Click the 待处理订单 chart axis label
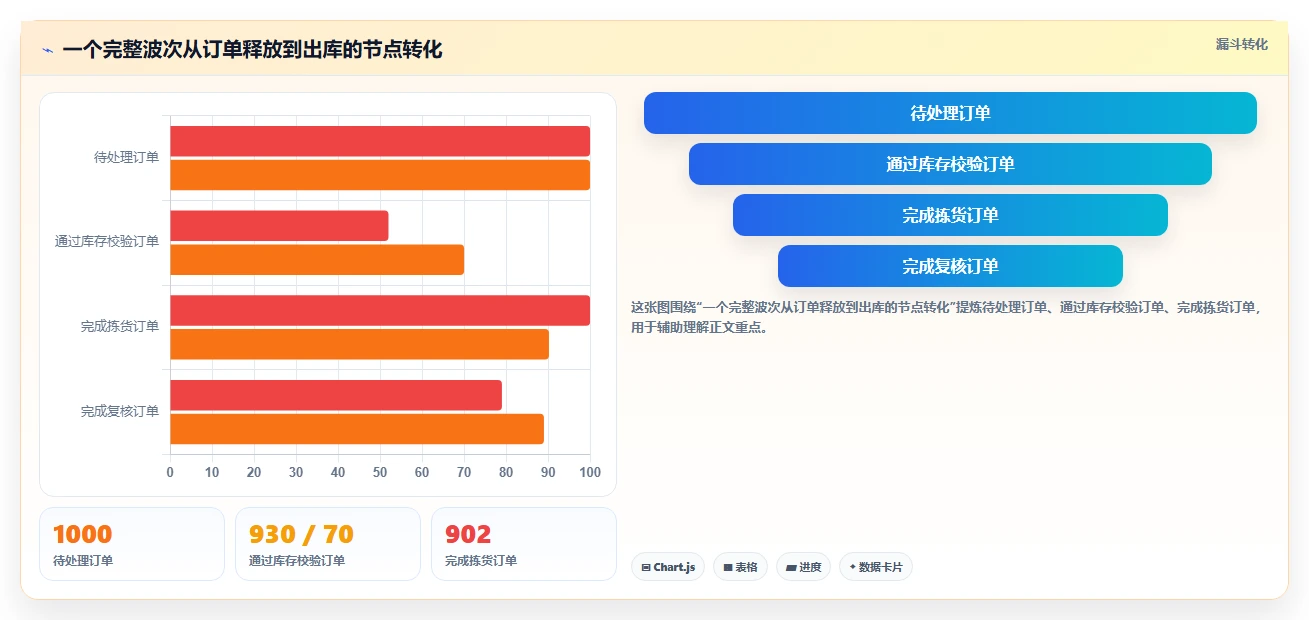 pyautogui.click(x=126, y=157)
